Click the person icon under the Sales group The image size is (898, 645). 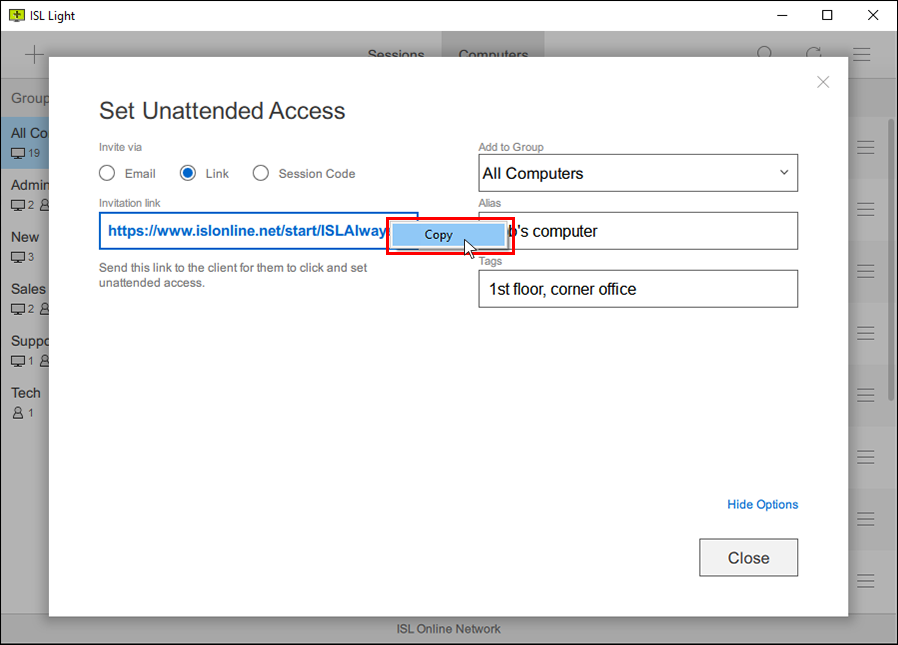(42, 309)
